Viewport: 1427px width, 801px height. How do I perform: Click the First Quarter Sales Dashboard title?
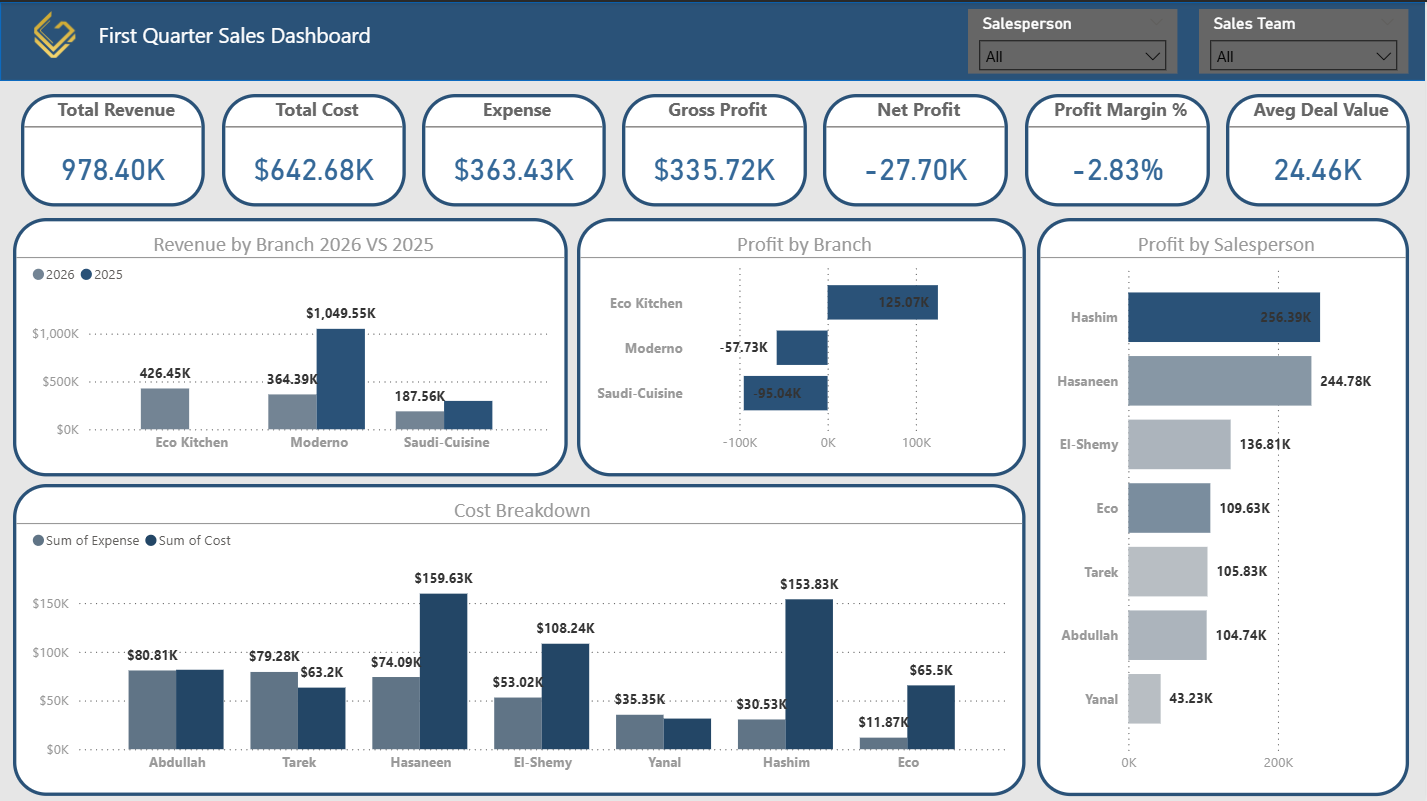point(235,35)
